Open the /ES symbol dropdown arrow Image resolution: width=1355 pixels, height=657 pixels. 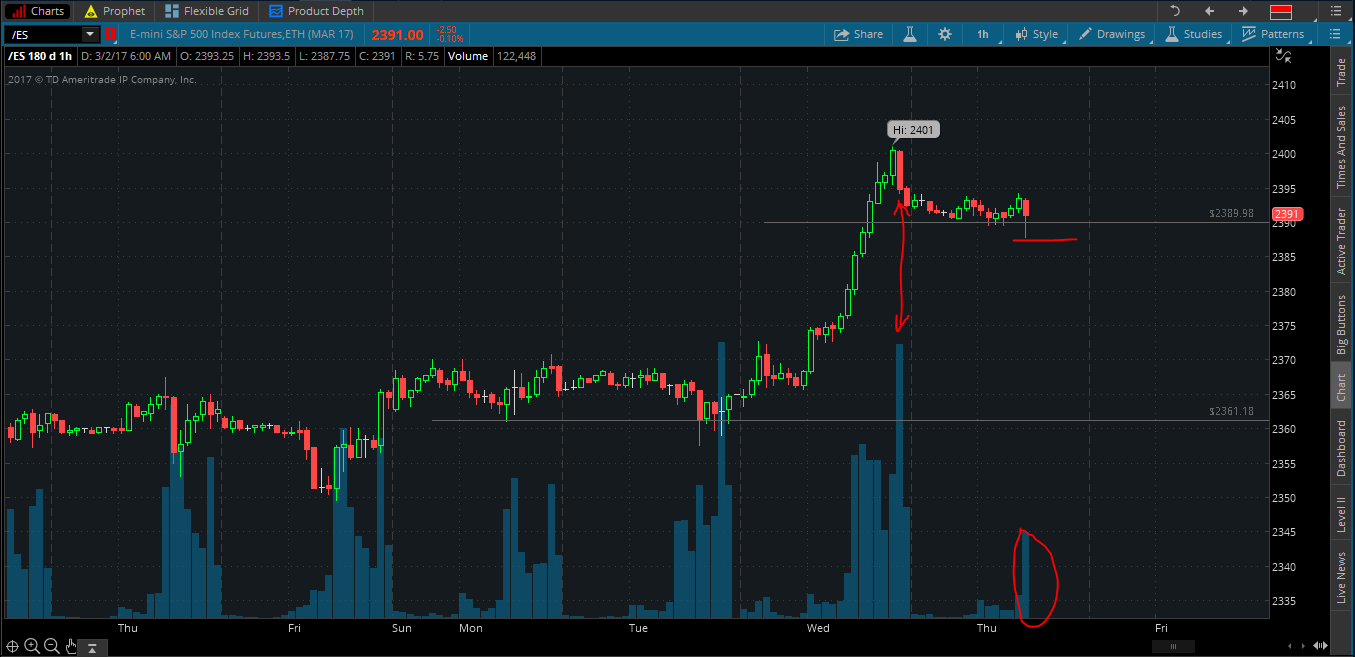click(89, 34)
